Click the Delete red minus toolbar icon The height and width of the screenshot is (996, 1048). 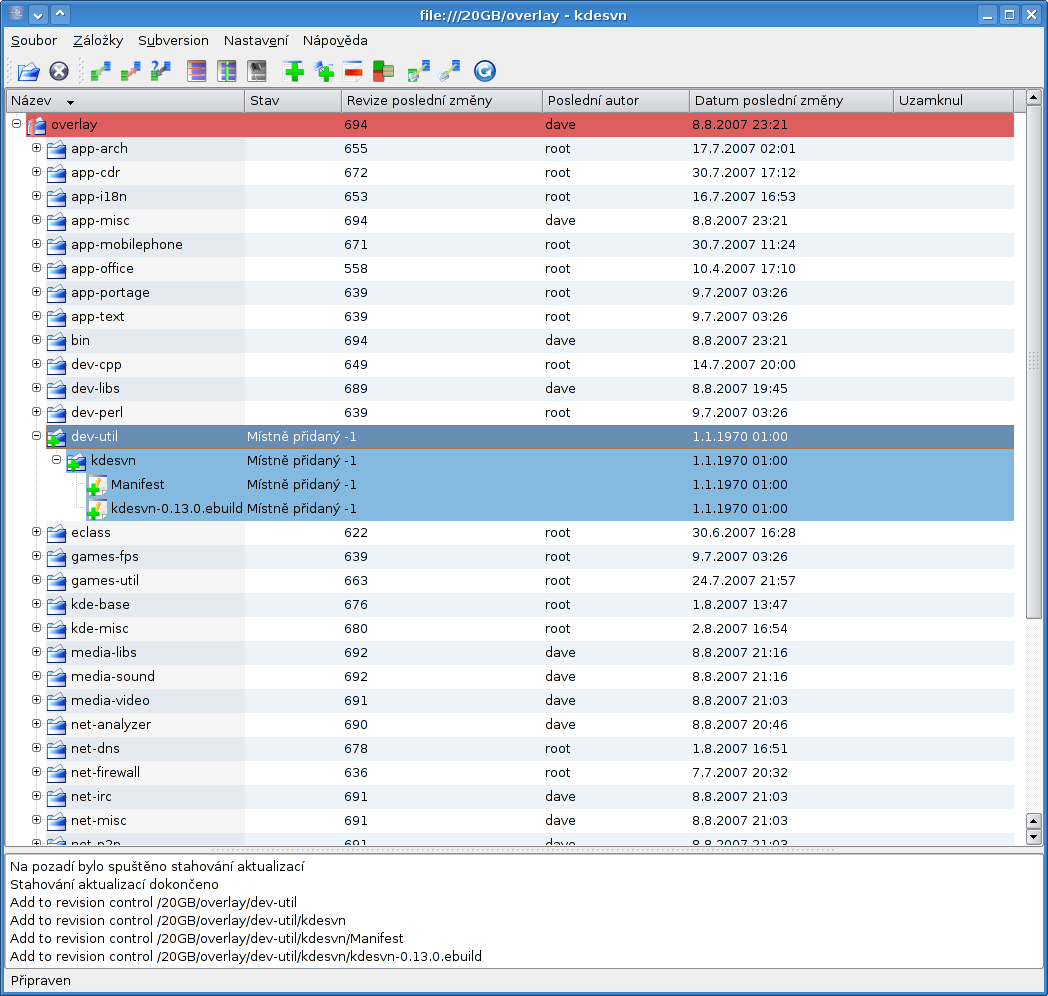point(354,71)
